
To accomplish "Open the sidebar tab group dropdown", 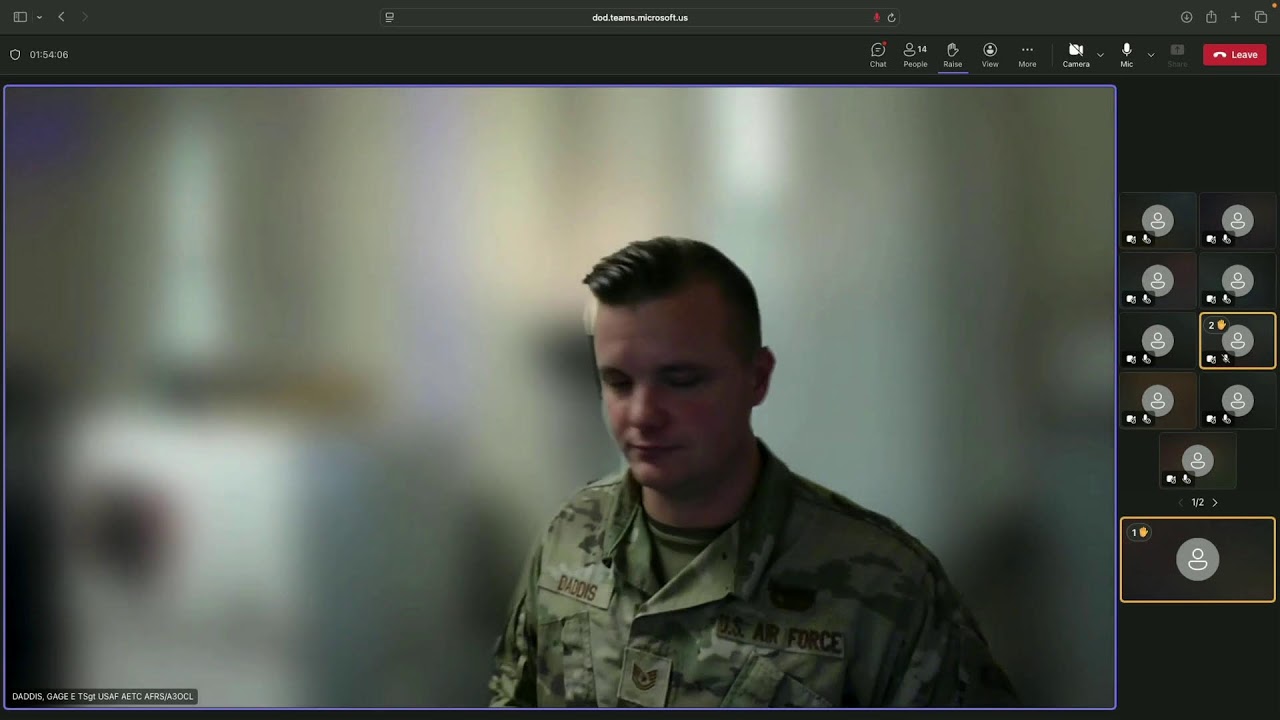I will [x=39, y=17].
